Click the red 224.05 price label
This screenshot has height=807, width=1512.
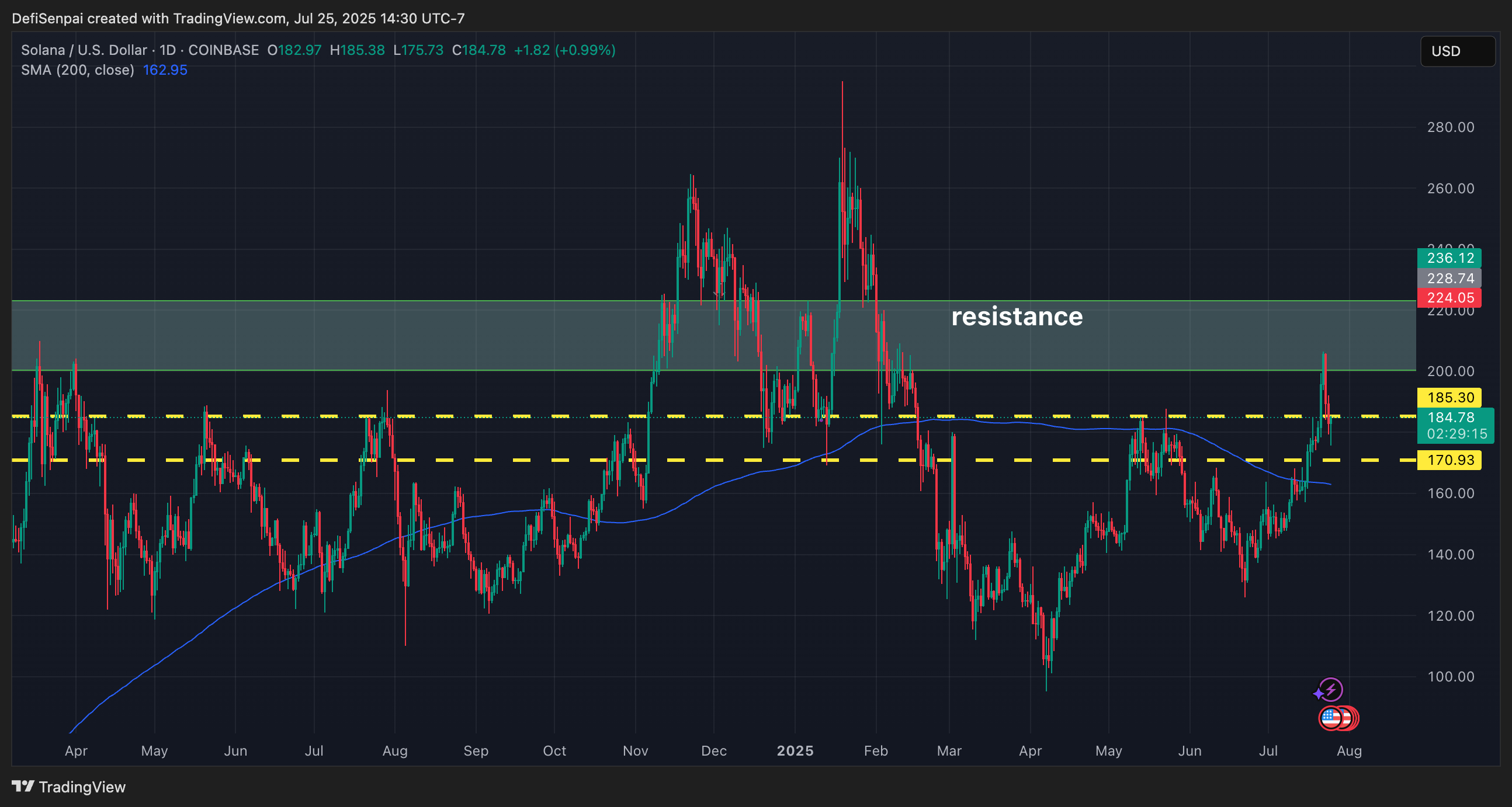[1449, 297]
